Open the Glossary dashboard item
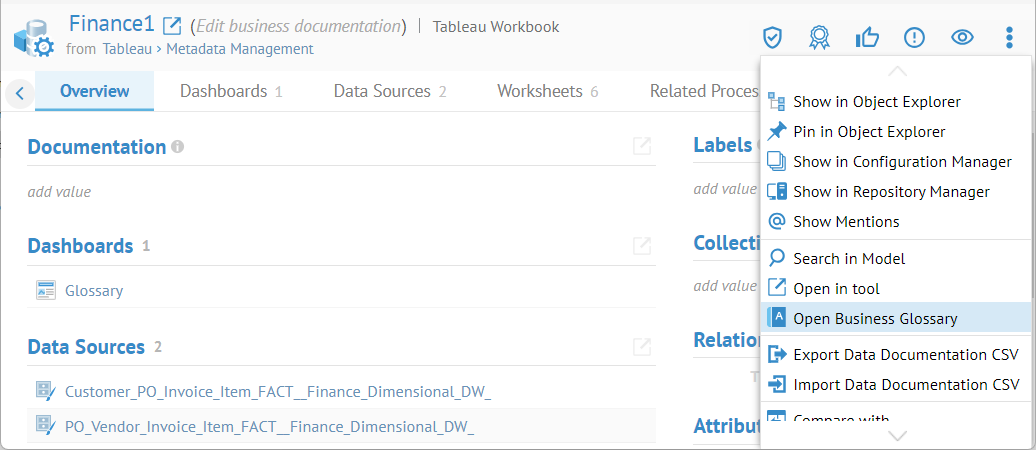1036x450 pixels. 94,291
